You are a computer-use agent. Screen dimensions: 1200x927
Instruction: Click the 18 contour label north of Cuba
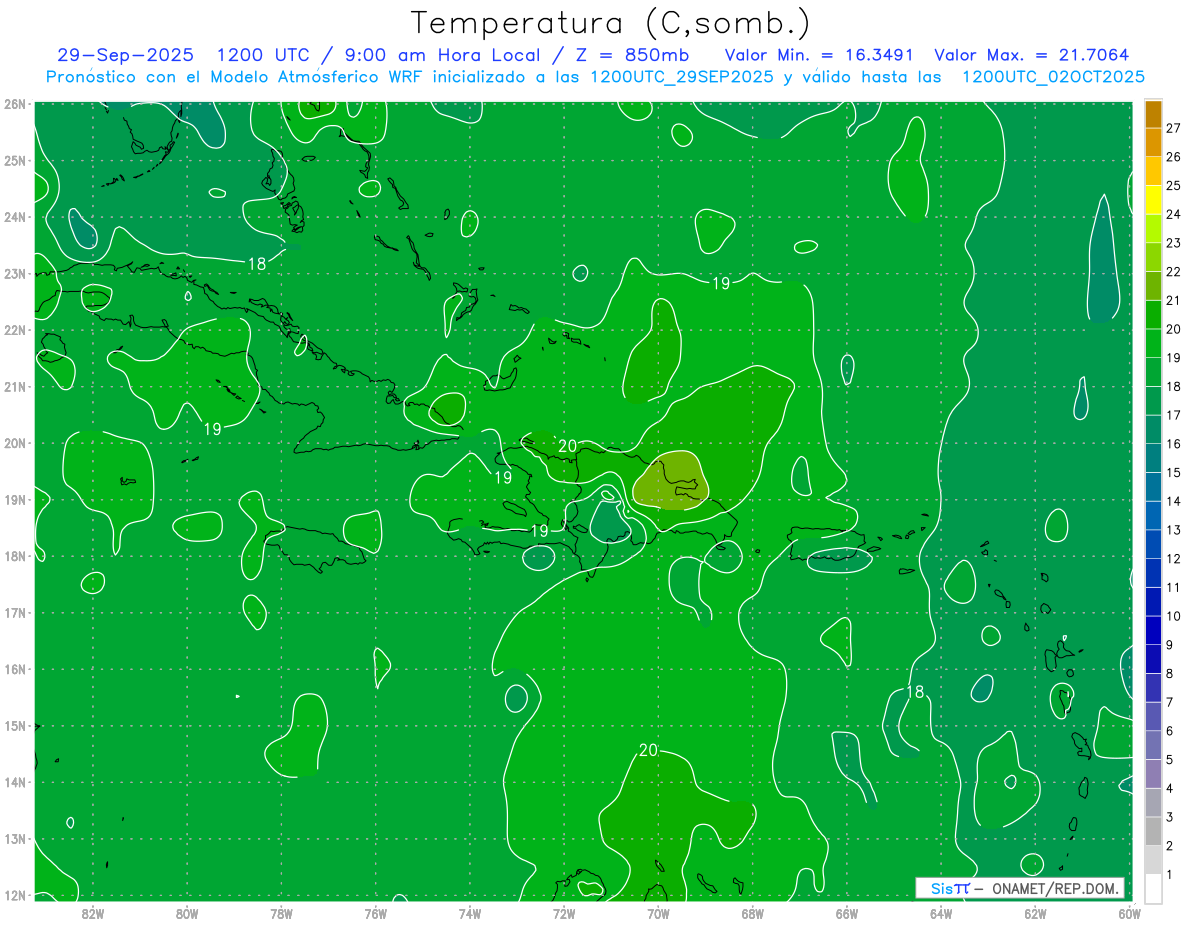click(x=257, y=264)
